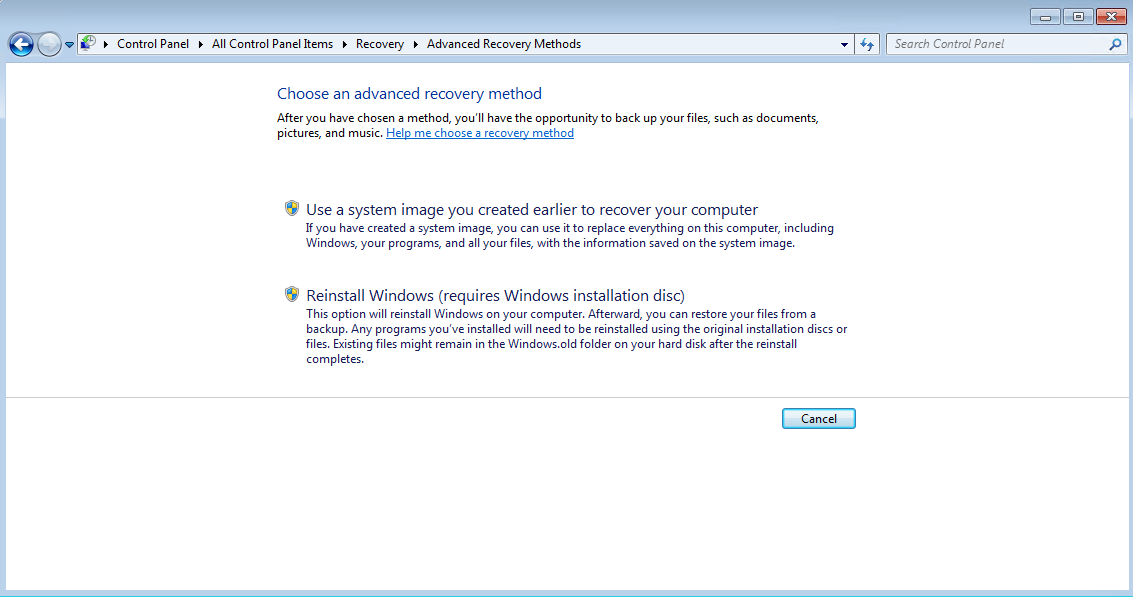Click the Forward navigation arrow button

point(48,45)
